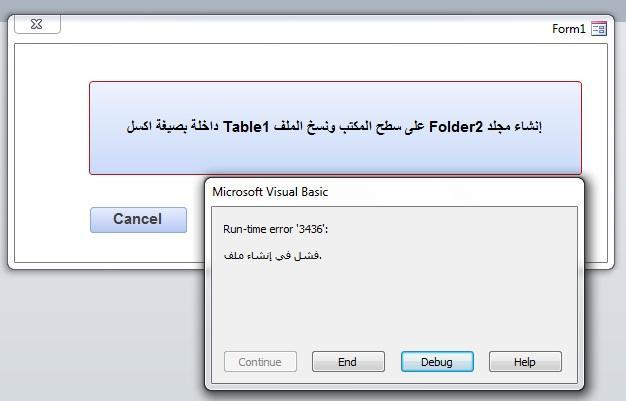Click empty area inside the error dialog
This screenshot has width=626, height=401.
pos(394,306)
